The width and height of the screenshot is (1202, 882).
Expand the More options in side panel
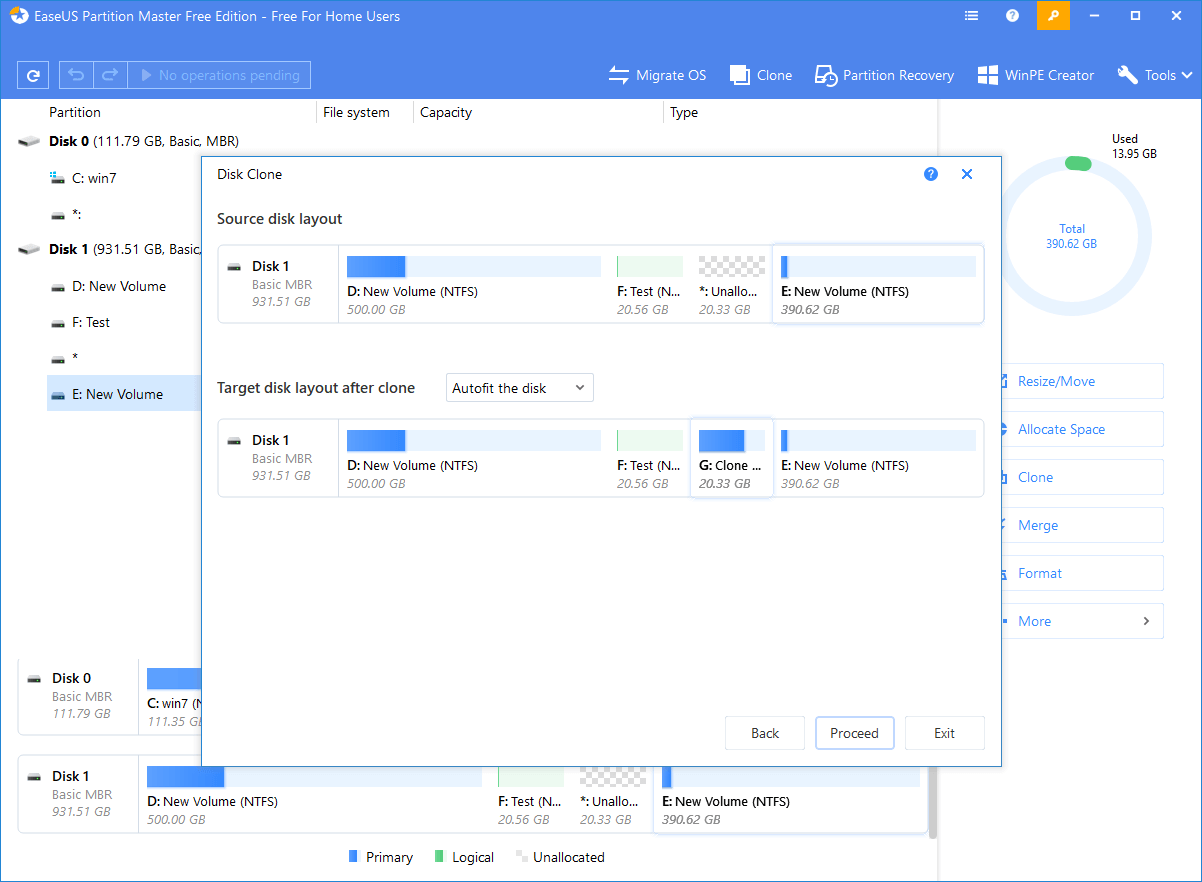(x=1082, y=621)
